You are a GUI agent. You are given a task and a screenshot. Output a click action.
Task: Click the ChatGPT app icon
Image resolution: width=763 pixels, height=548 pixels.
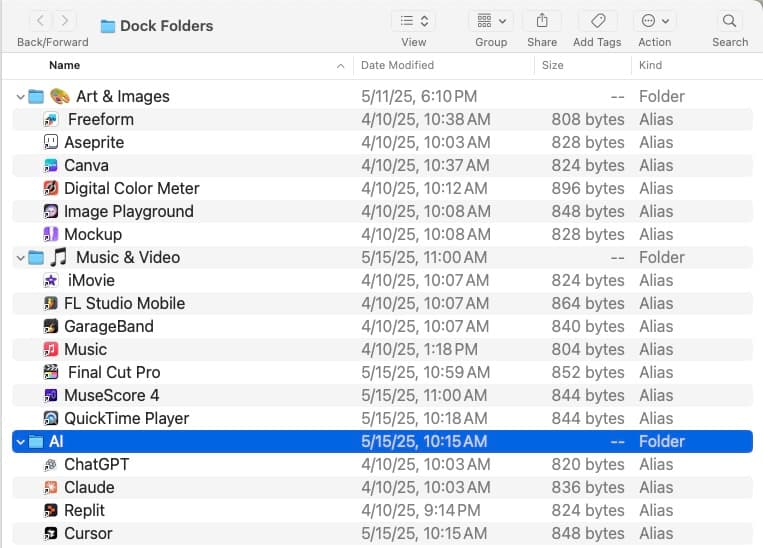(x=51, y=464)
